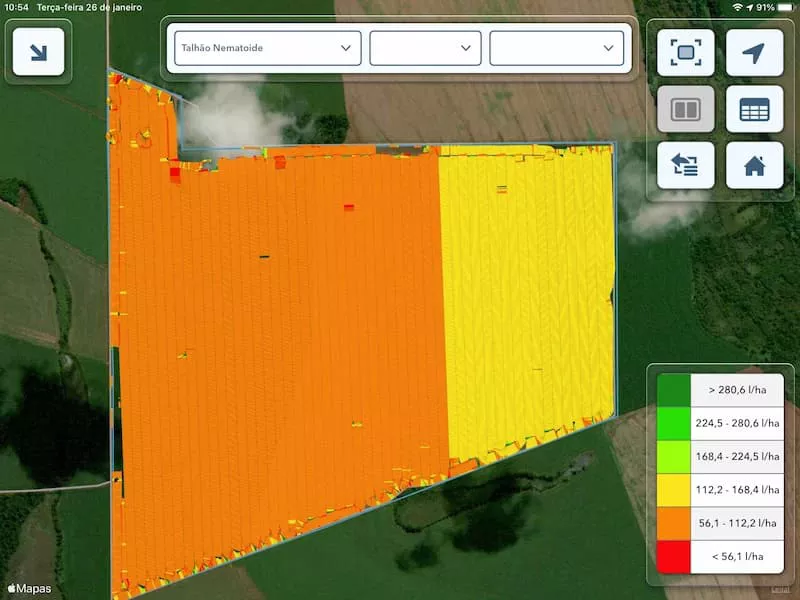Open the Talhão Nematoide dropdown
800x600 pixels.
click(x=267, y=48)
